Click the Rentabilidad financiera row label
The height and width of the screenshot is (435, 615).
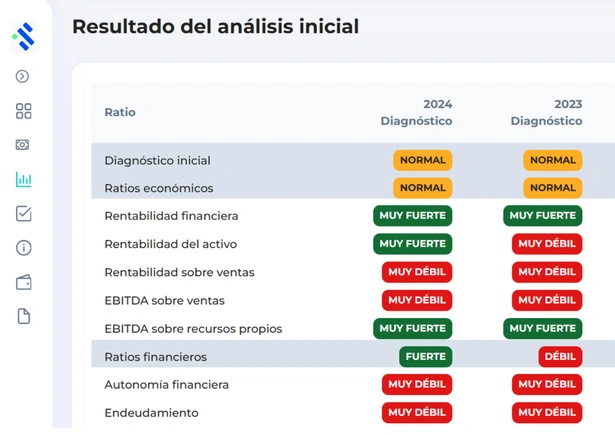point(171,216)
